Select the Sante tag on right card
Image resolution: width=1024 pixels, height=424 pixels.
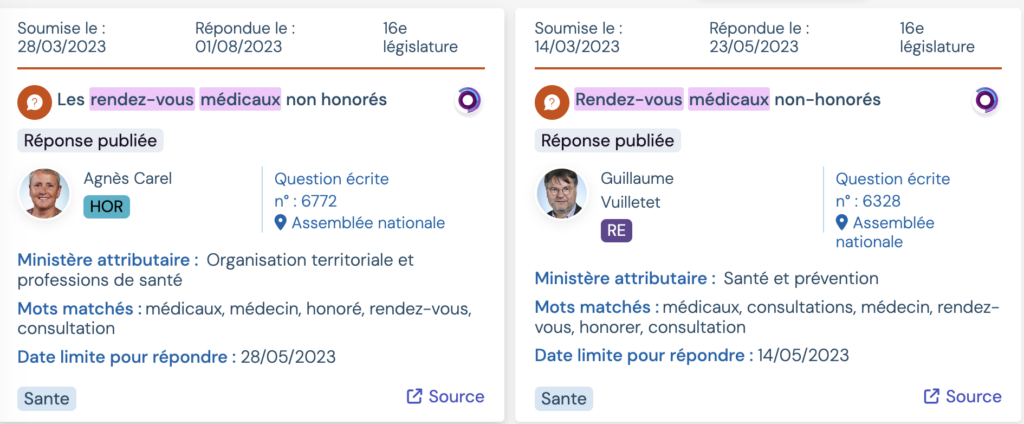(564, 398)
